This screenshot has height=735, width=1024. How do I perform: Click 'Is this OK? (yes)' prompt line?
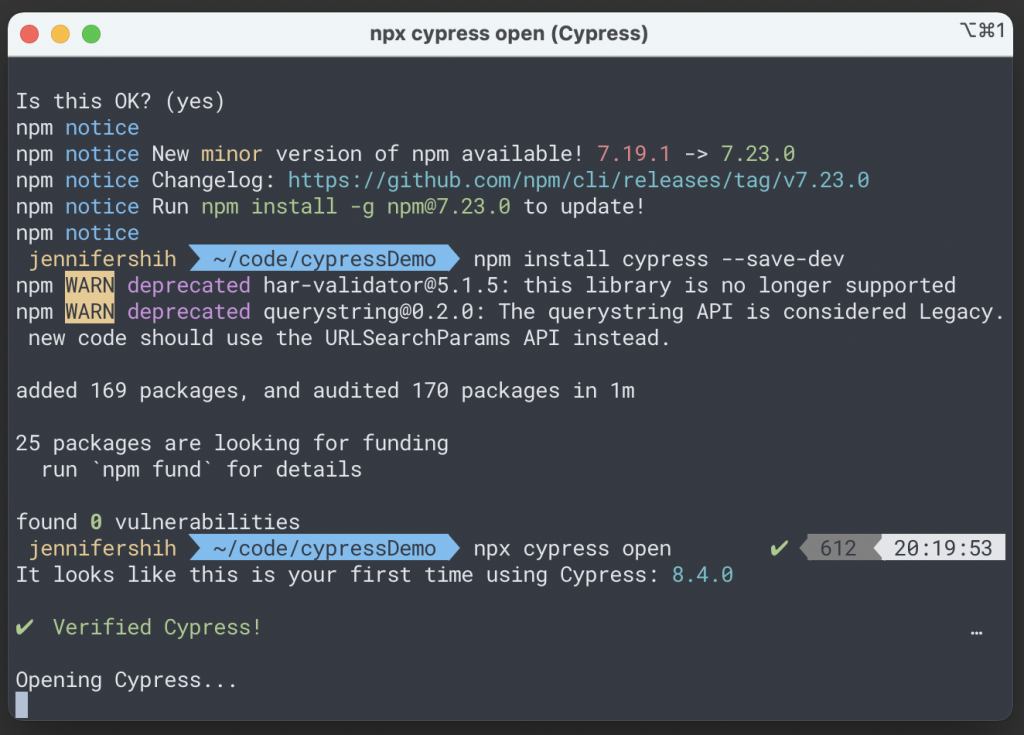pos(120,101)
